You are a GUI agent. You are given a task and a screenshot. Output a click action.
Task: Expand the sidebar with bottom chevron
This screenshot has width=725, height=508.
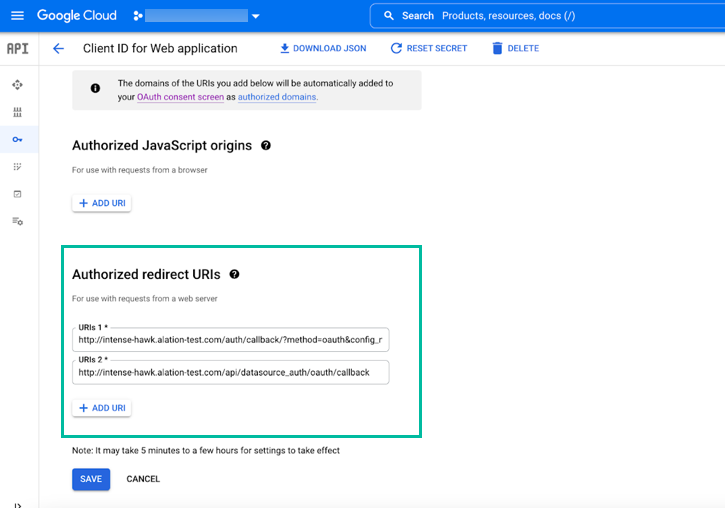(x=18, y=505)
